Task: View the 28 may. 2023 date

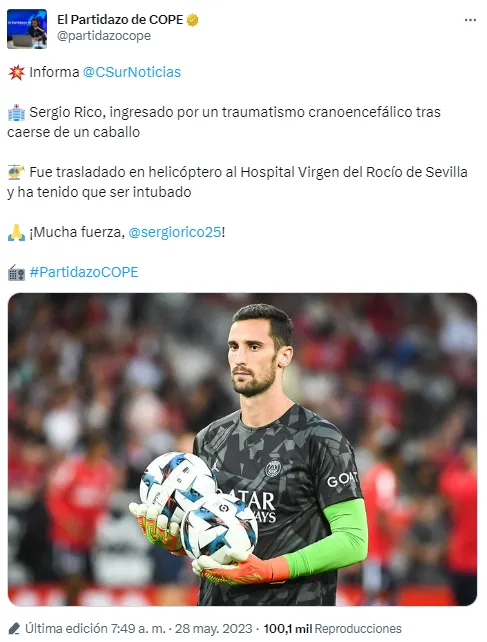Action: pos(213,628)
